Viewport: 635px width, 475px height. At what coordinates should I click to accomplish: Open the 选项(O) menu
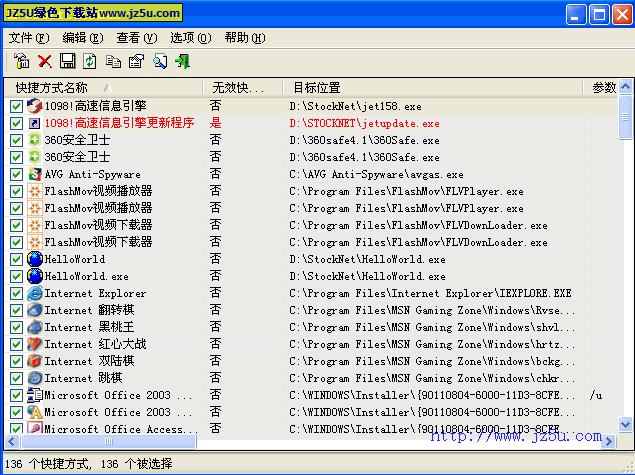191,38
